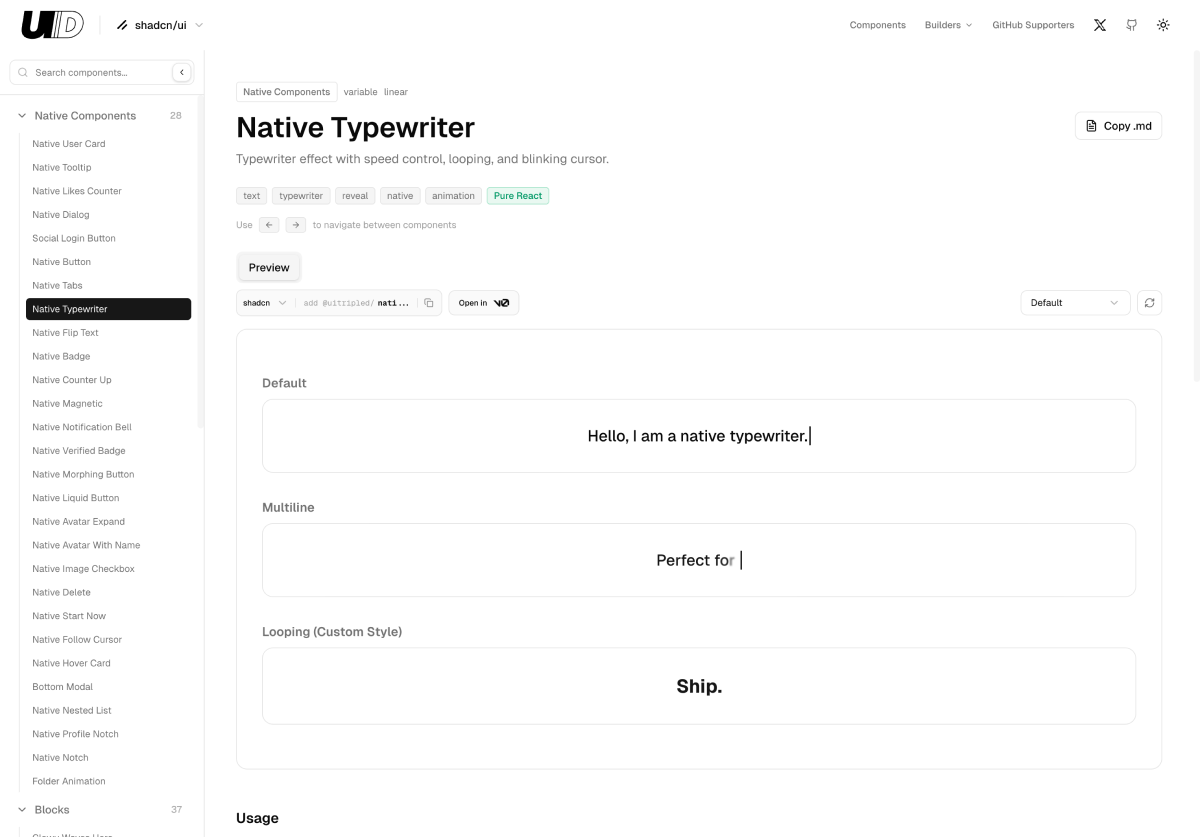Viewport: 1200px width, 837px height.
Task: Expand the Blocks section in sidebar
Action: click(x=22, y=810)
